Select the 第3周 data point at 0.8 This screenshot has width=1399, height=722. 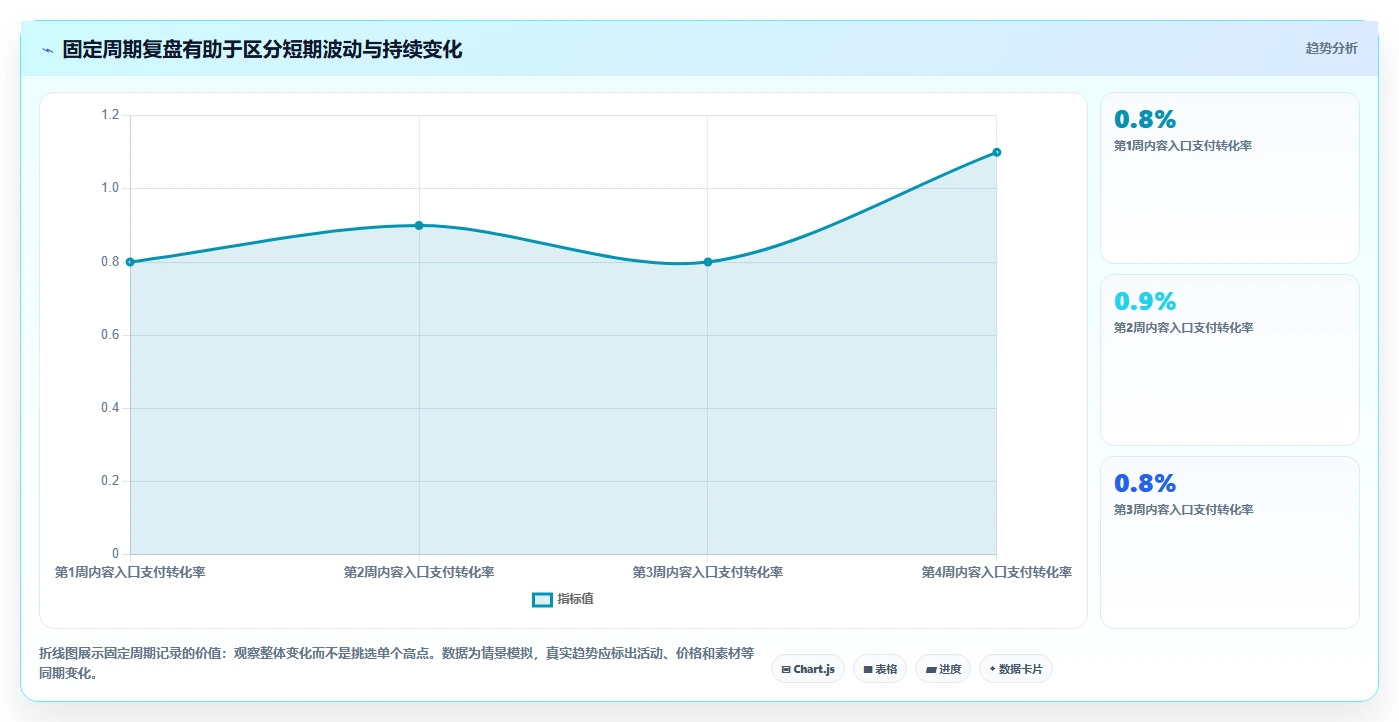click(x=708, y=262)
